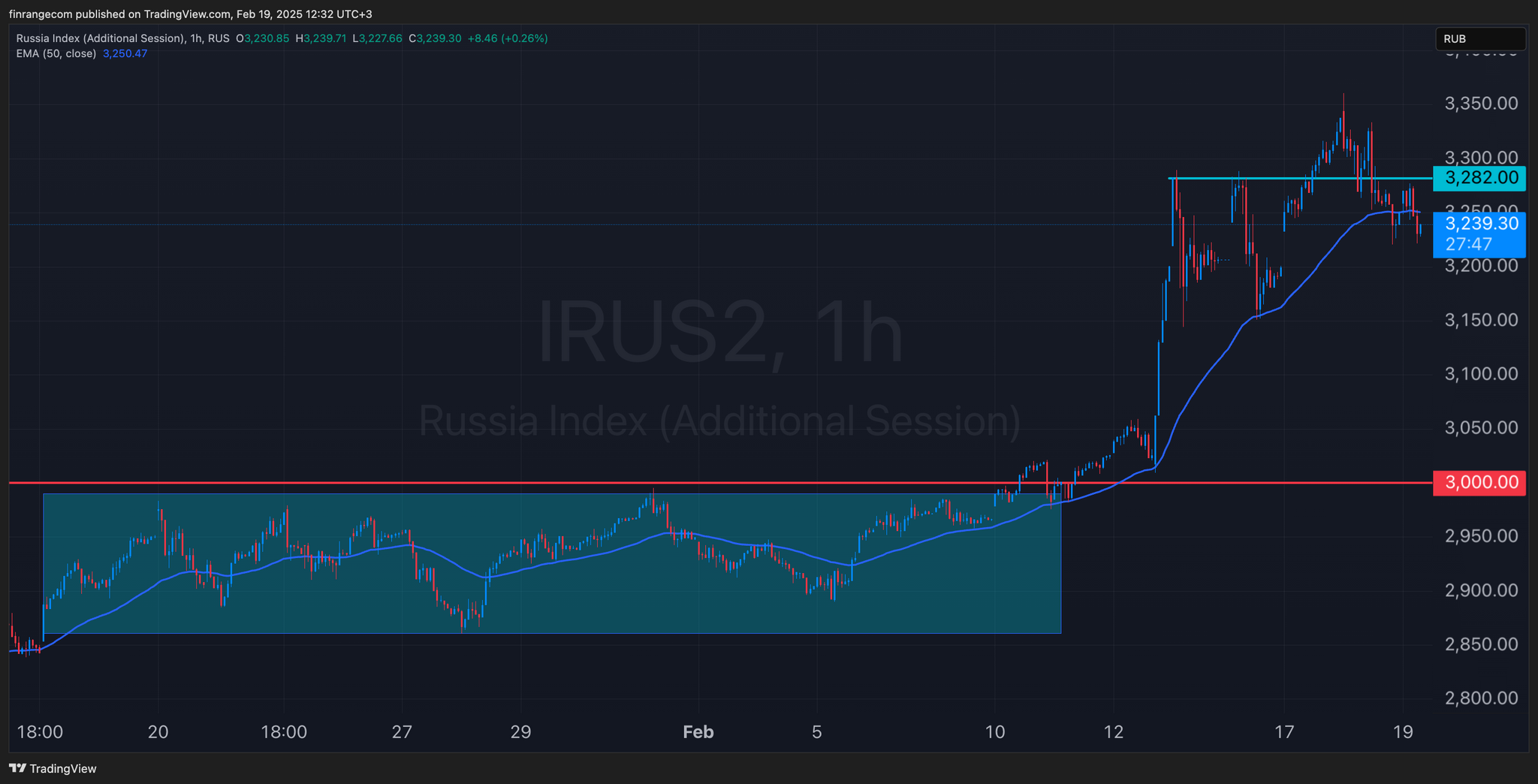Click the 20 date label on time axis
The image size is (1538, 784).
158,732
